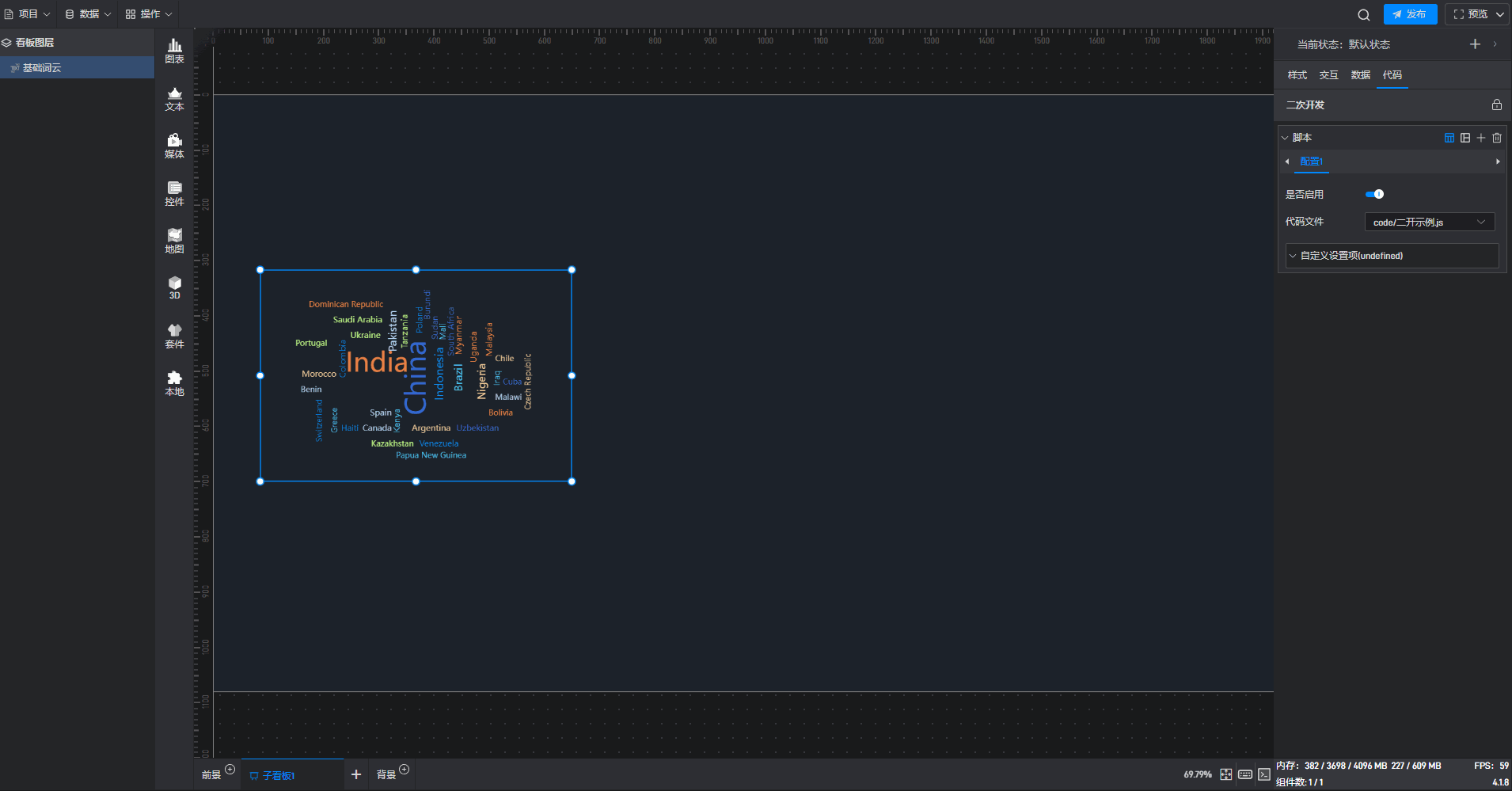Click the search magnifier icon
The width and height of the screenshot is (1512, 791).
1363,14
